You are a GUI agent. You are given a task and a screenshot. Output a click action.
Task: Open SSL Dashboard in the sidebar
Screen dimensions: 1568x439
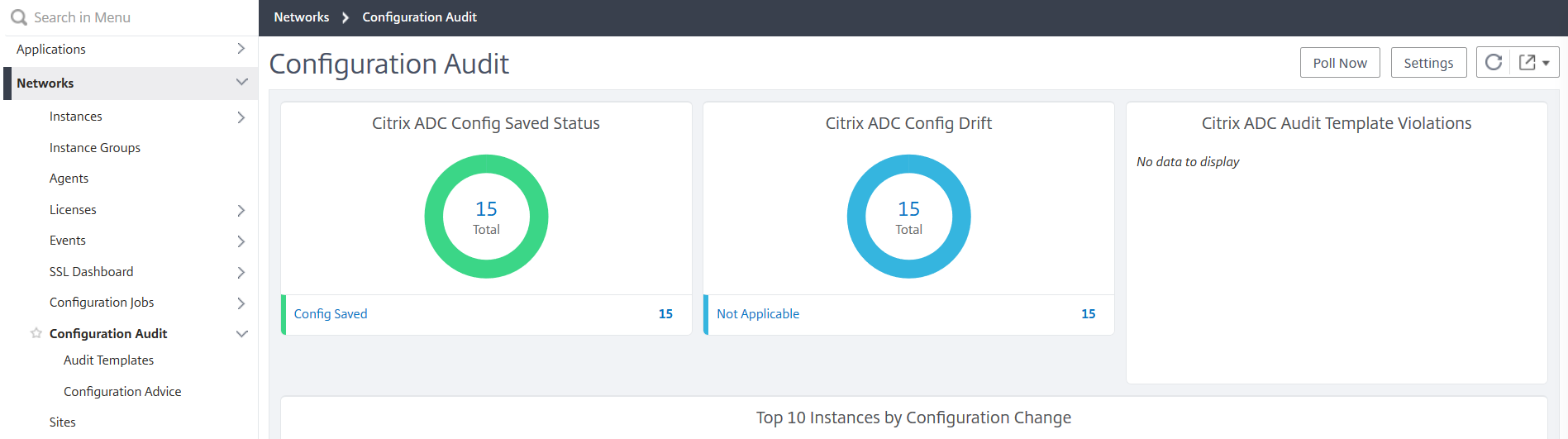[x=91, y=272]
